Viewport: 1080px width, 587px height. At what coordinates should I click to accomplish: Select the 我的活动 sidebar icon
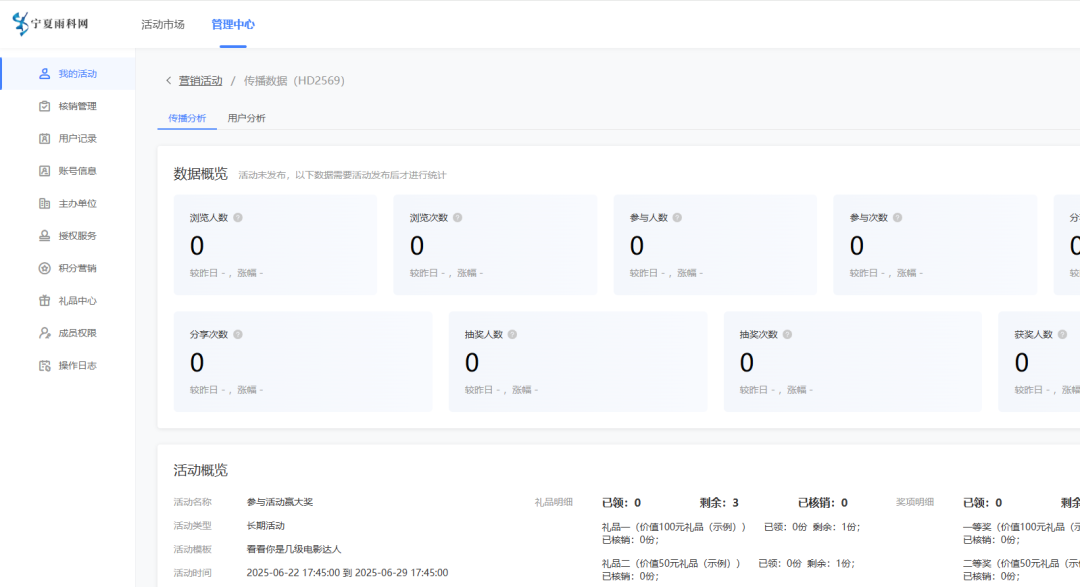pos(45,74)
